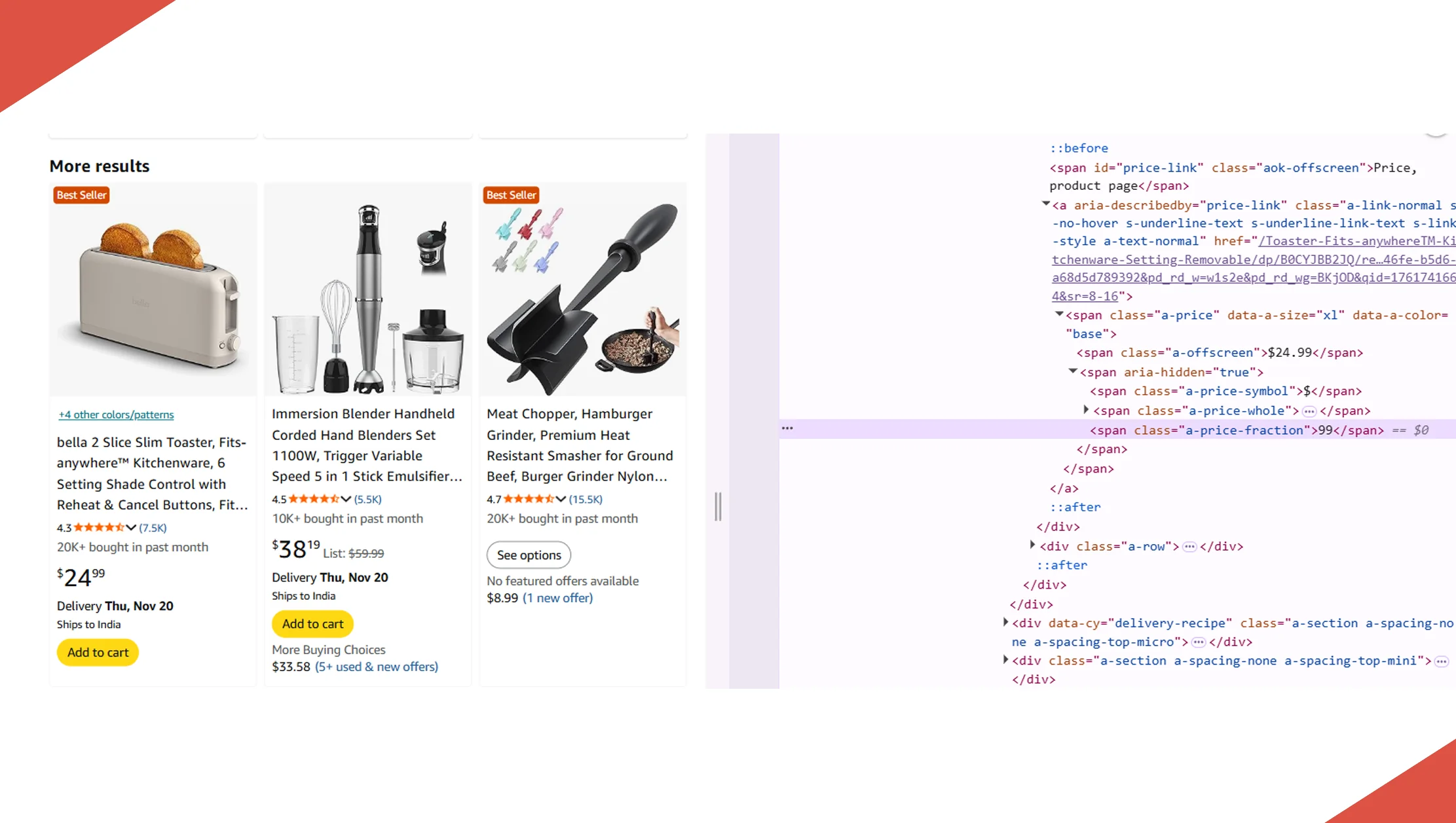The width and height of the screenshot is (1456, 823).
Task: Click the ellipsis inside the a-price-whole span
Action: [1309, 411]
